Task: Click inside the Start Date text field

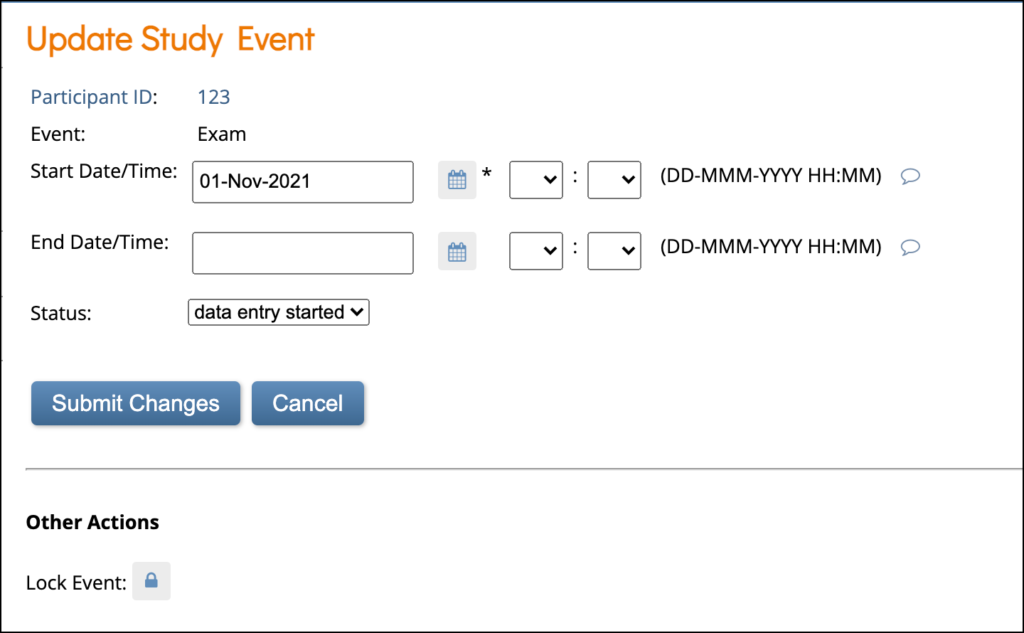Action: [302, 181]
